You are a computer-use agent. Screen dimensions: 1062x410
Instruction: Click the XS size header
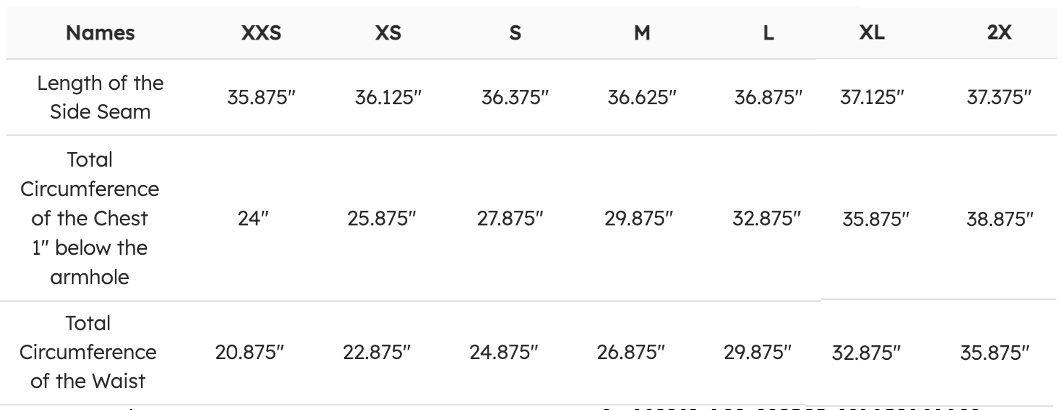388,33
